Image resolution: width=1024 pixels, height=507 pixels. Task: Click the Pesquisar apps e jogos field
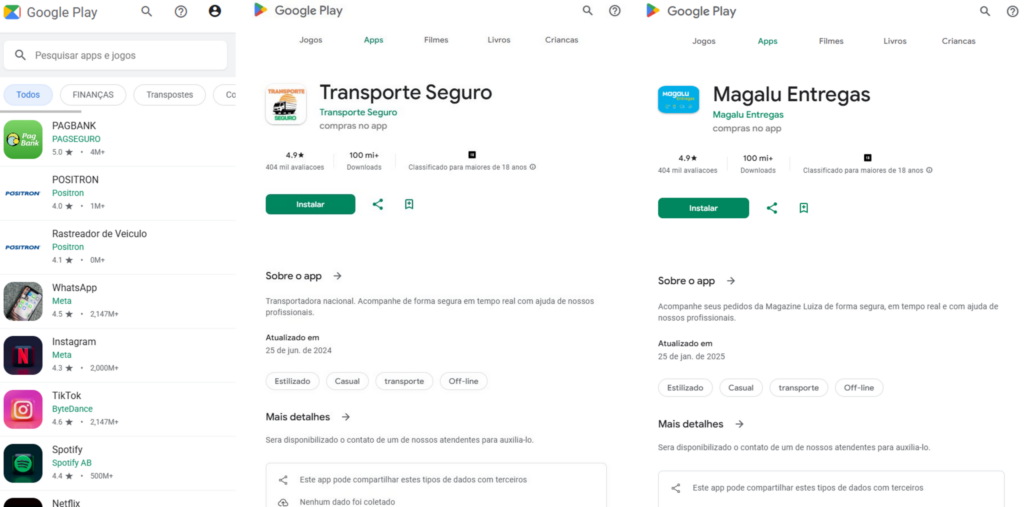click(x=116, y=56)
